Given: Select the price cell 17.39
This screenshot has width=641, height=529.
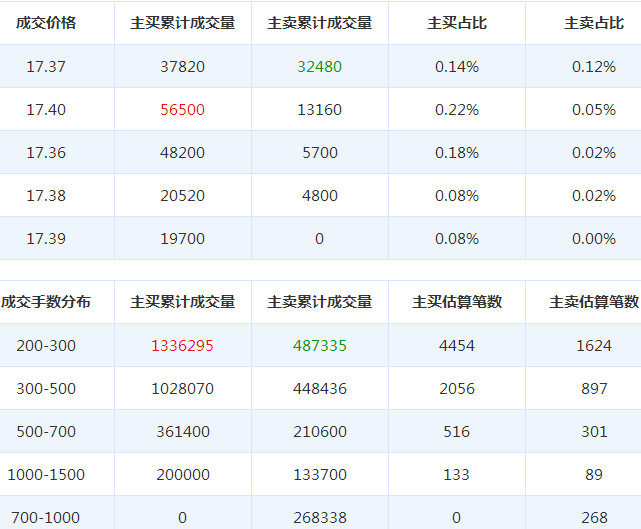Looking at the screenshot, I should (x=46, y=238).
